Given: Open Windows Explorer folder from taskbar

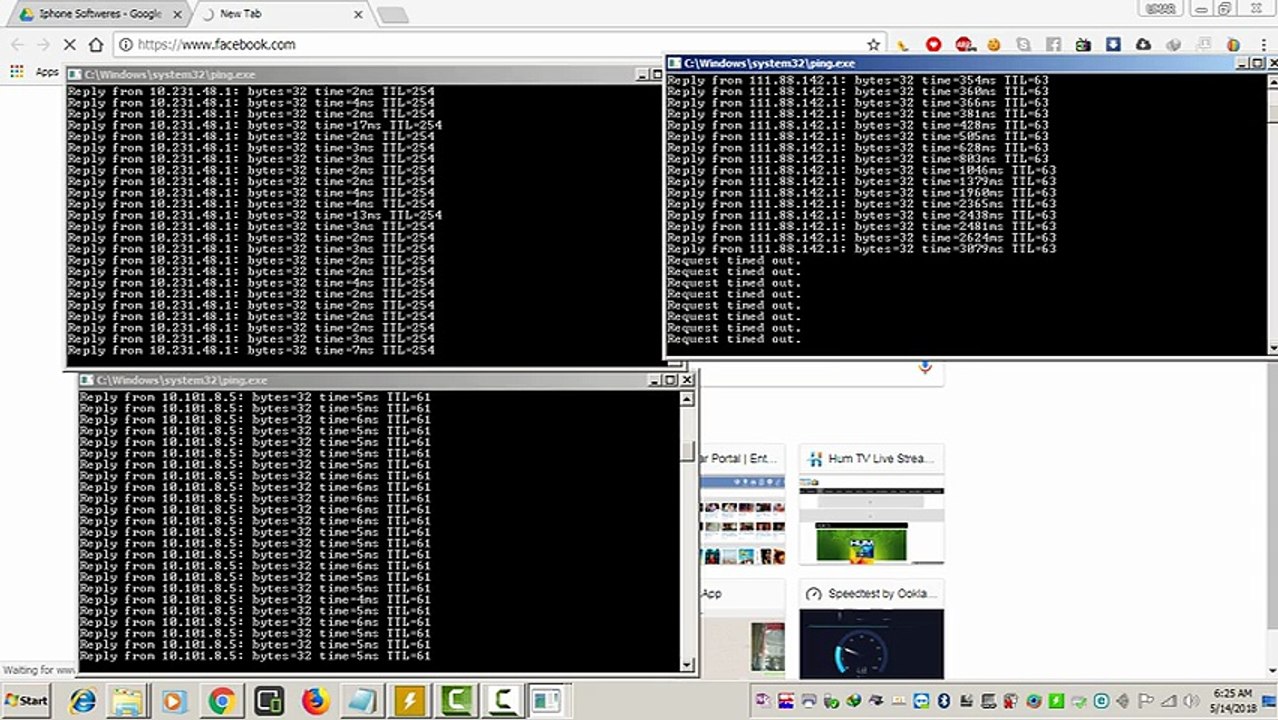Looking at the screenshot, I should (128, 701).
